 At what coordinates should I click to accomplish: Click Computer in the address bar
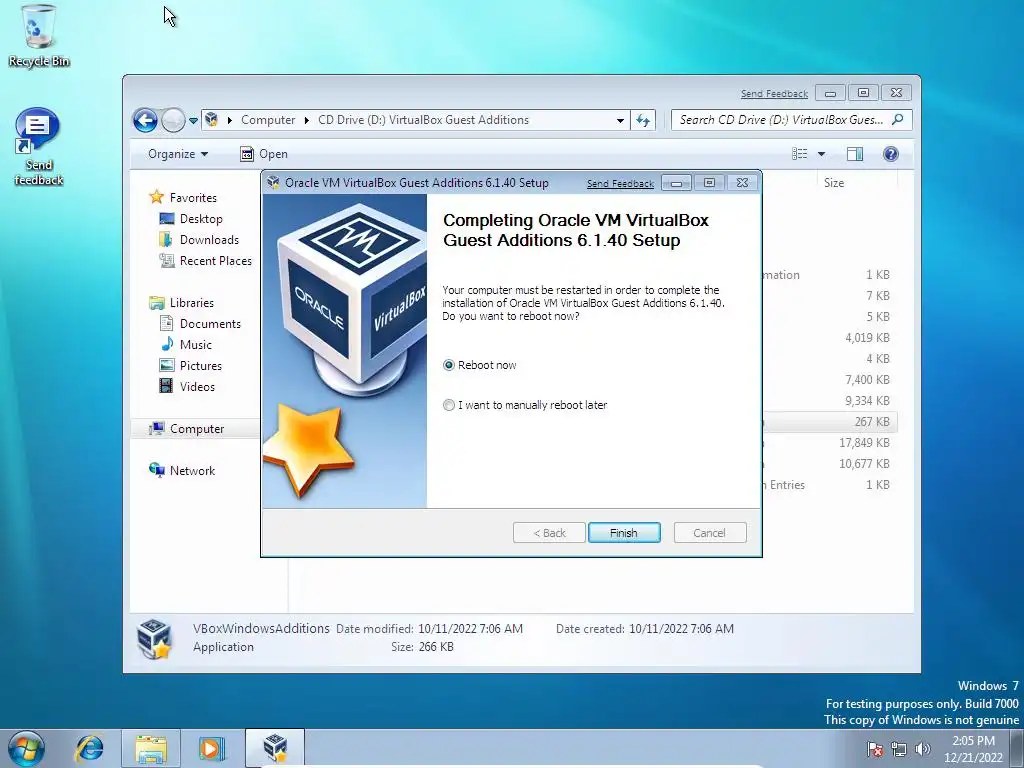click(268, 120)
